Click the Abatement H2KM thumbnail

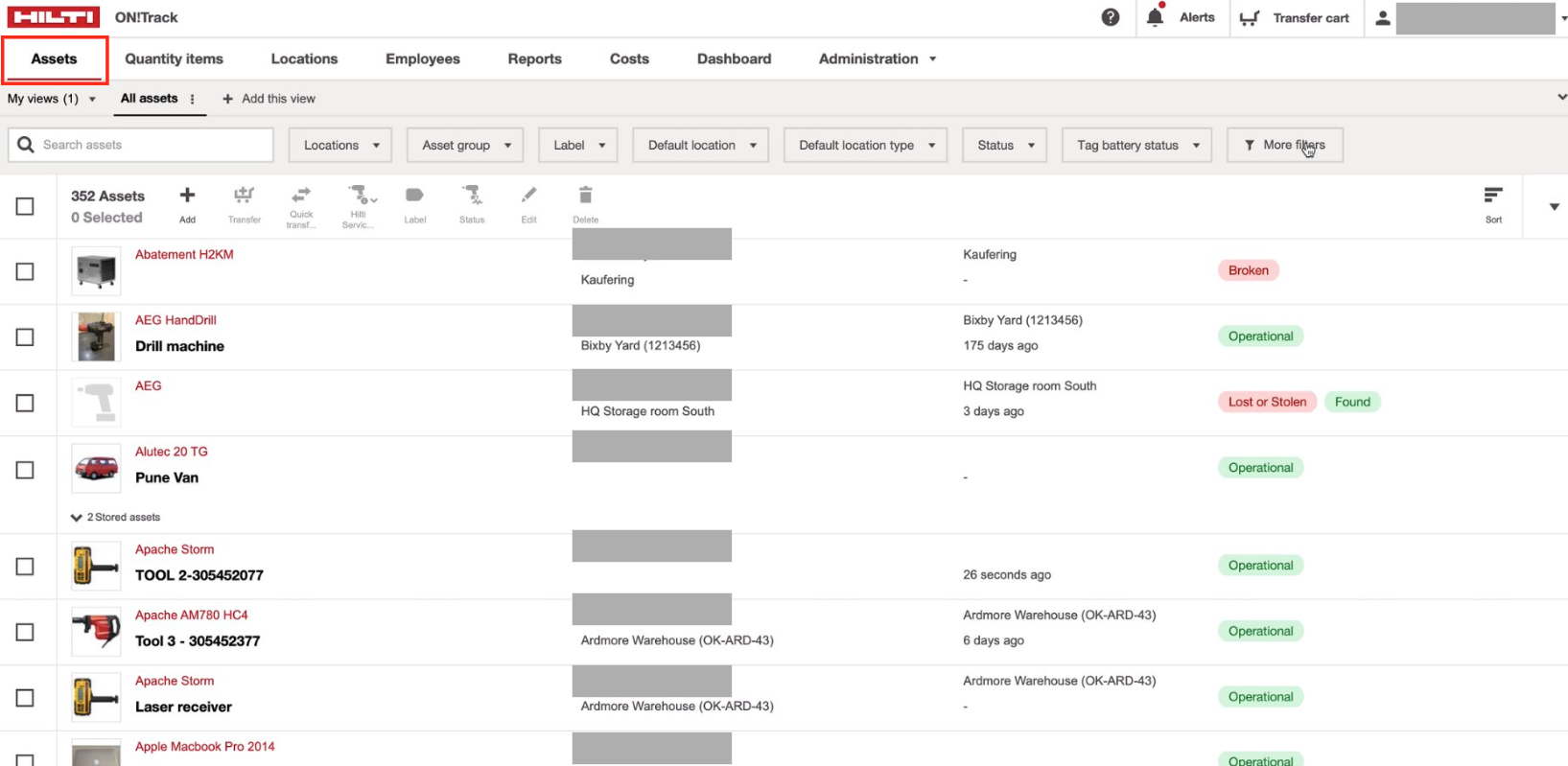(96, 271)
